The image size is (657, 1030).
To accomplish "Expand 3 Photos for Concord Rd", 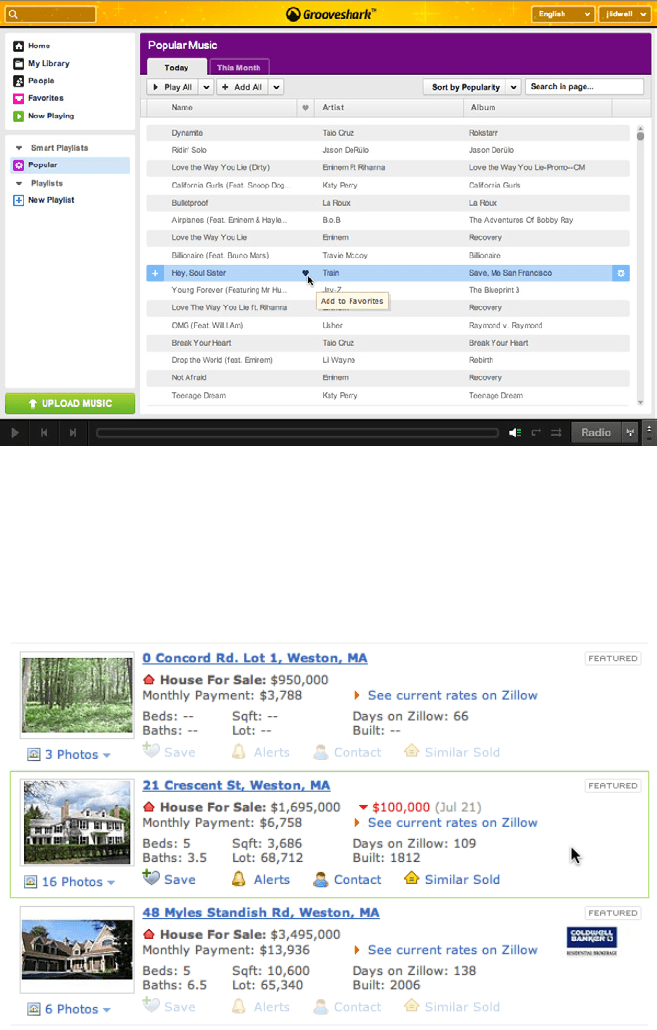I will [x=69, y=755].
